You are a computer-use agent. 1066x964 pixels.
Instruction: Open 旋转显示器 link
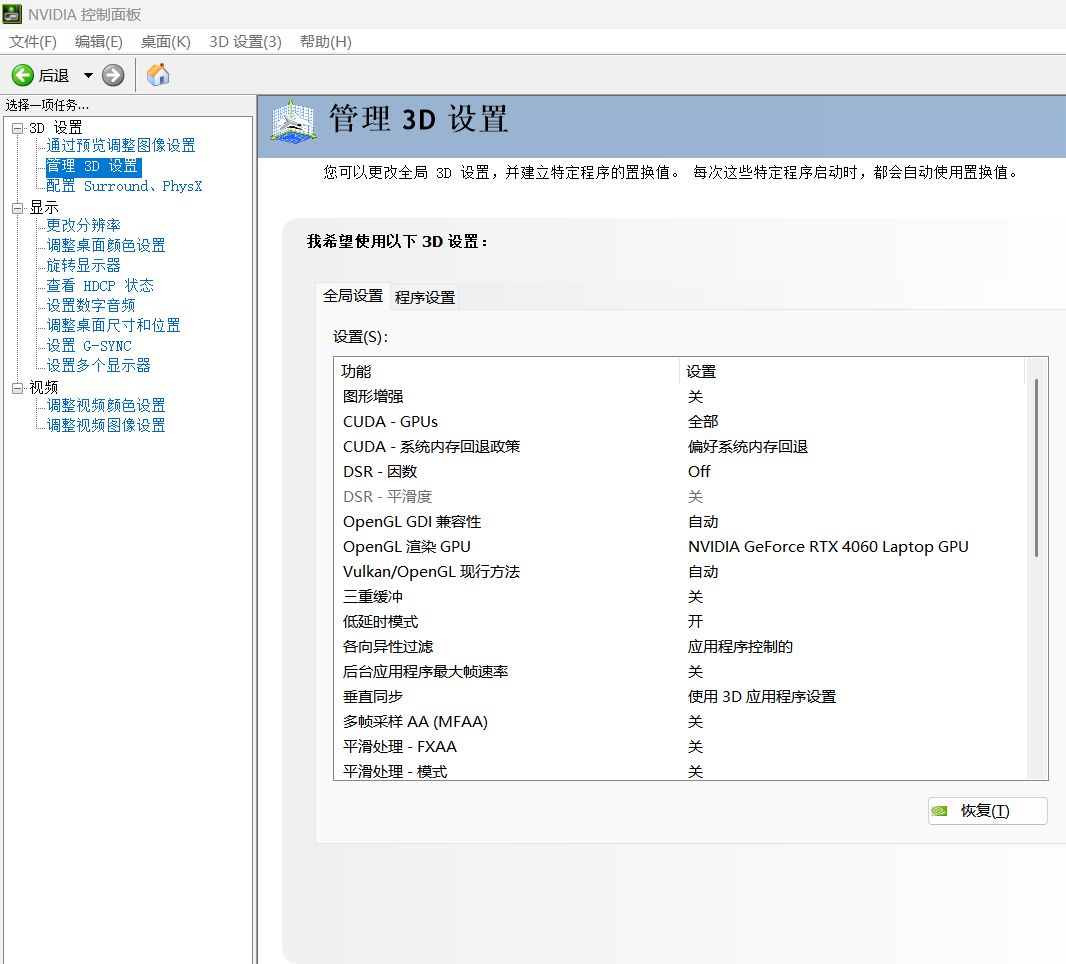click(x=83, y=265)
